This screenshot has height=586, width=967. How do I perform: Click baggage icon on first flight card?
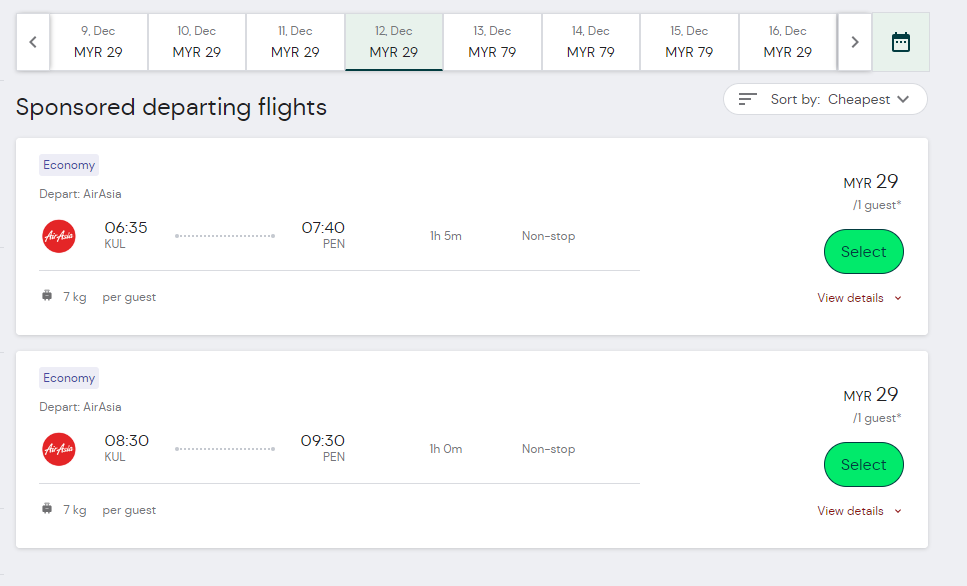click(x=47, y=296)
